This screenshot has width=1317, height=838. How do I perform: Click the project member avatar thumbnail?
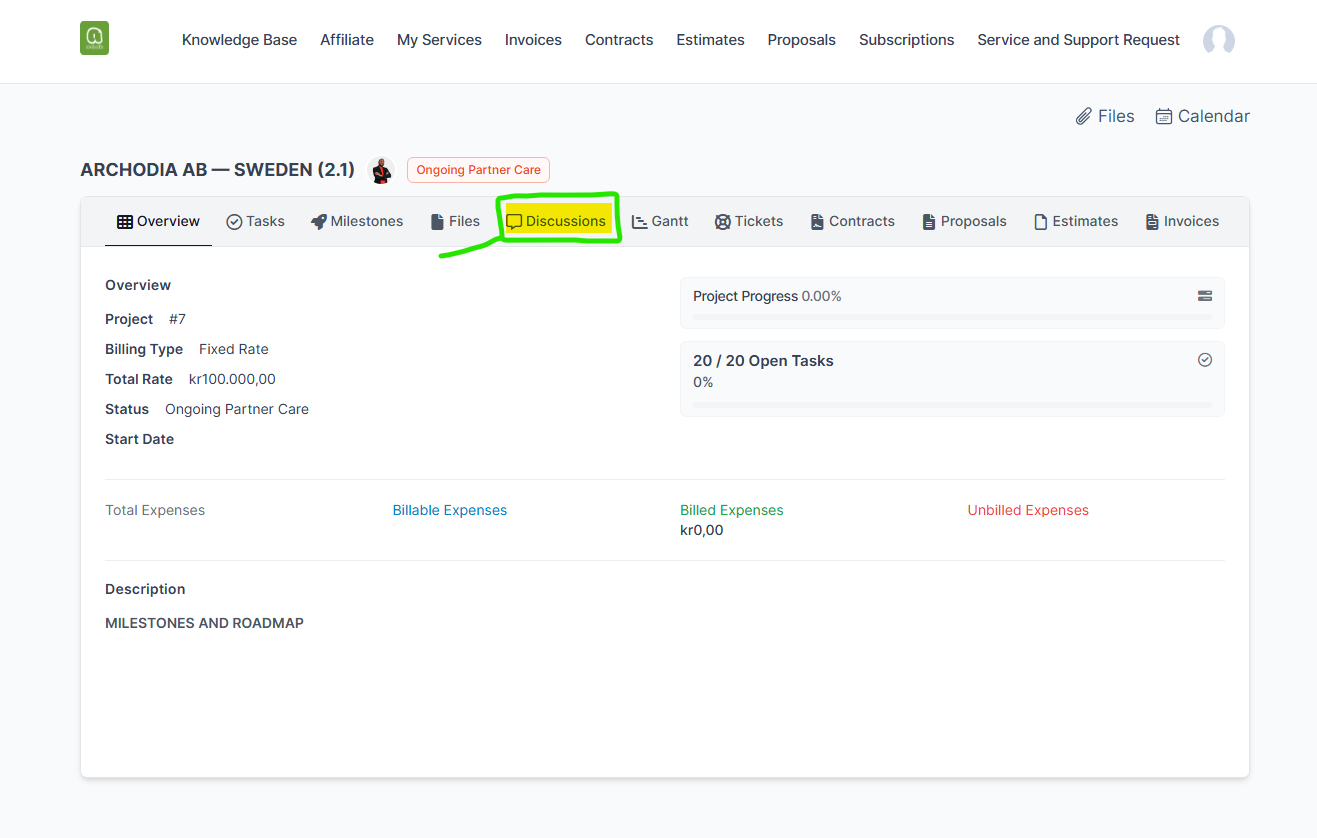[x=380, y=170]
